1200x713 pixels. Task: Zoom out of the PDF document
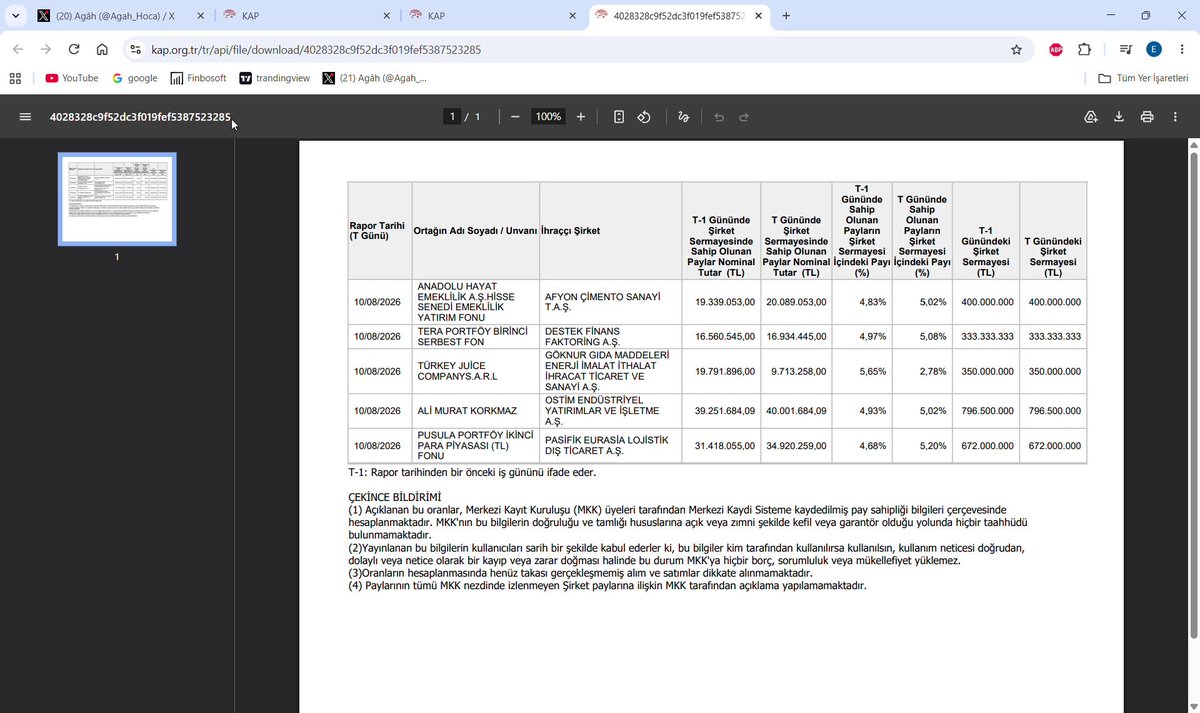point(515,117)
